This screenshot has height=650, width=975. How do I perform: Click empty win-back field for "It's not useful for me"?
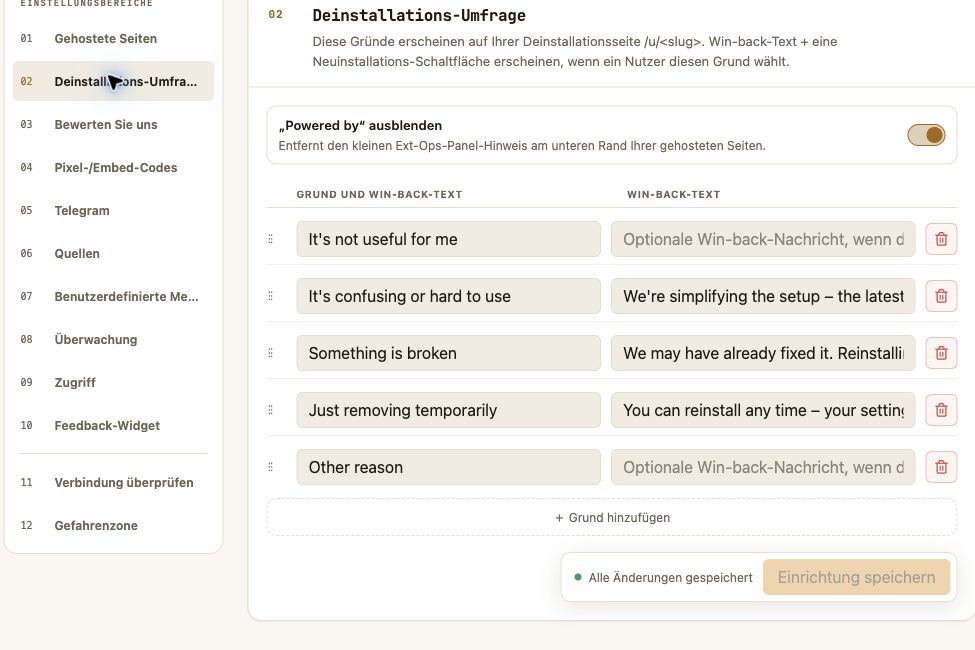[763, 239]
